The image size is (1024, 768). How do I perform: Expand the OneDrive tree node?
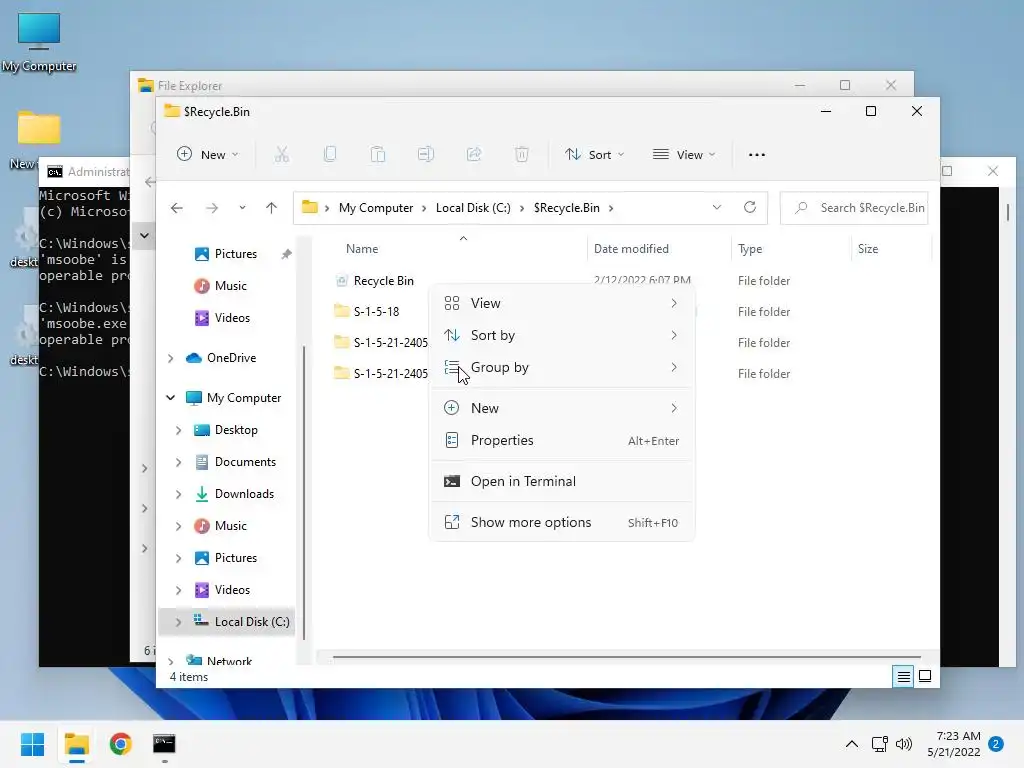coord(170,358)
